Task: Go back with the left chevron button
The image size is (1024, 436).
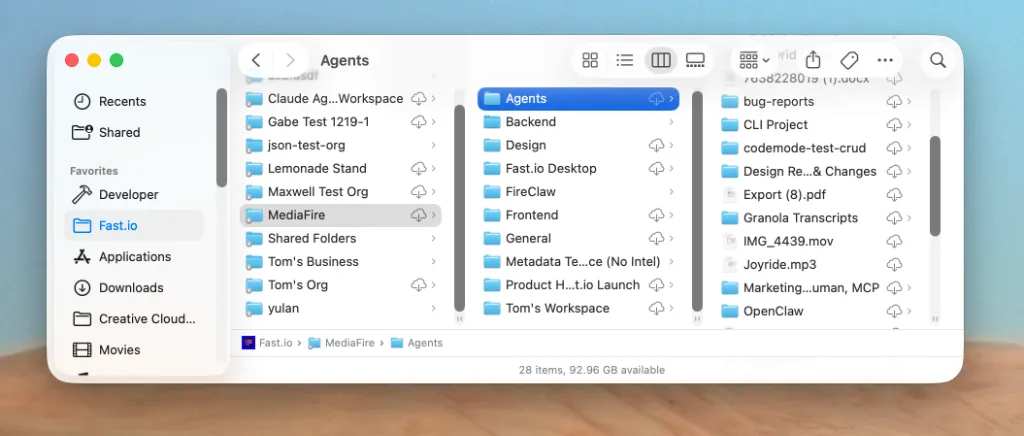Action: (256, 60)
